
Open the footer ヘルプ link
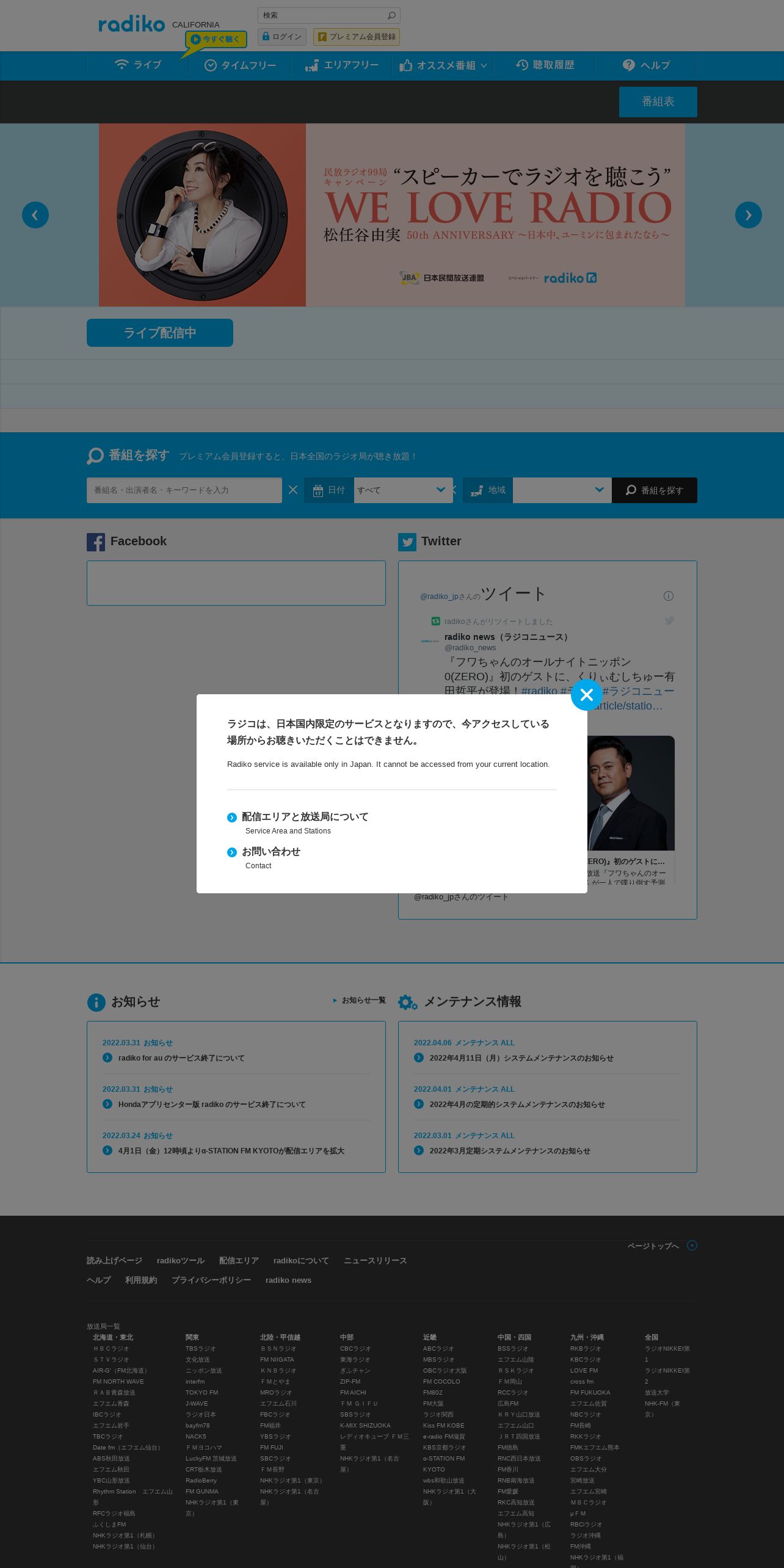click(x=99, y=1280)
